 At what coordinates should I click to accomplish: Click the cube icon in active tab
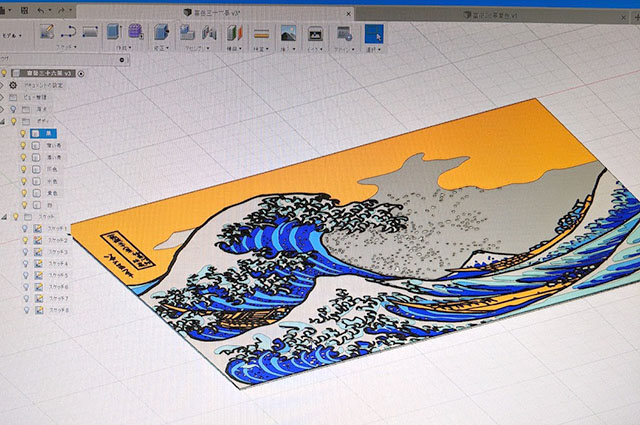click(188, 13)
